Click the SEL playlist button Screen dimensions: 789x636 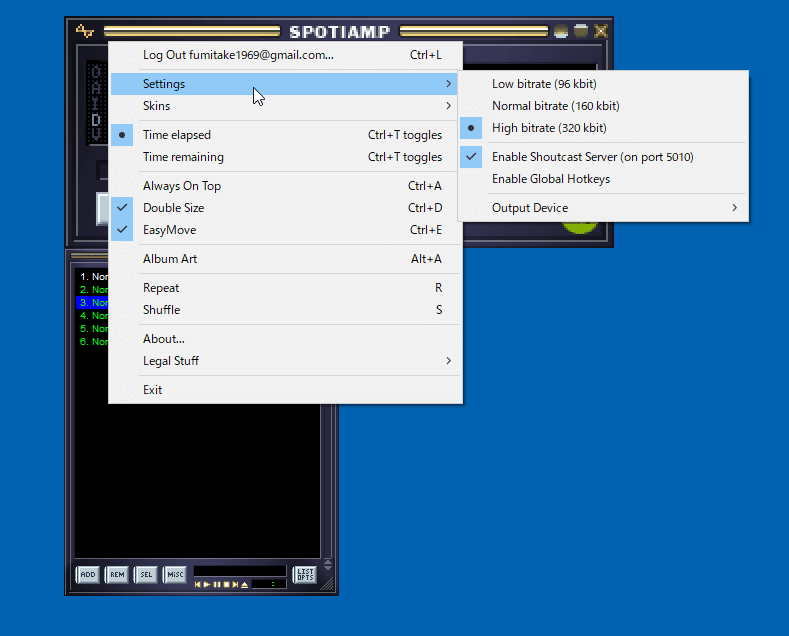pos(146,575)
